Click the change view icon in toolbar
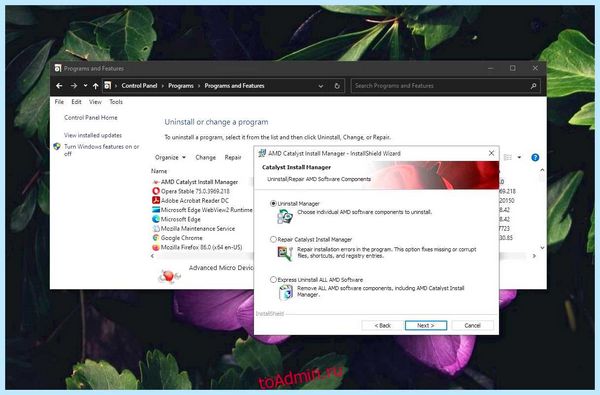This screenshot has width=600, height=395. [508, 157]
